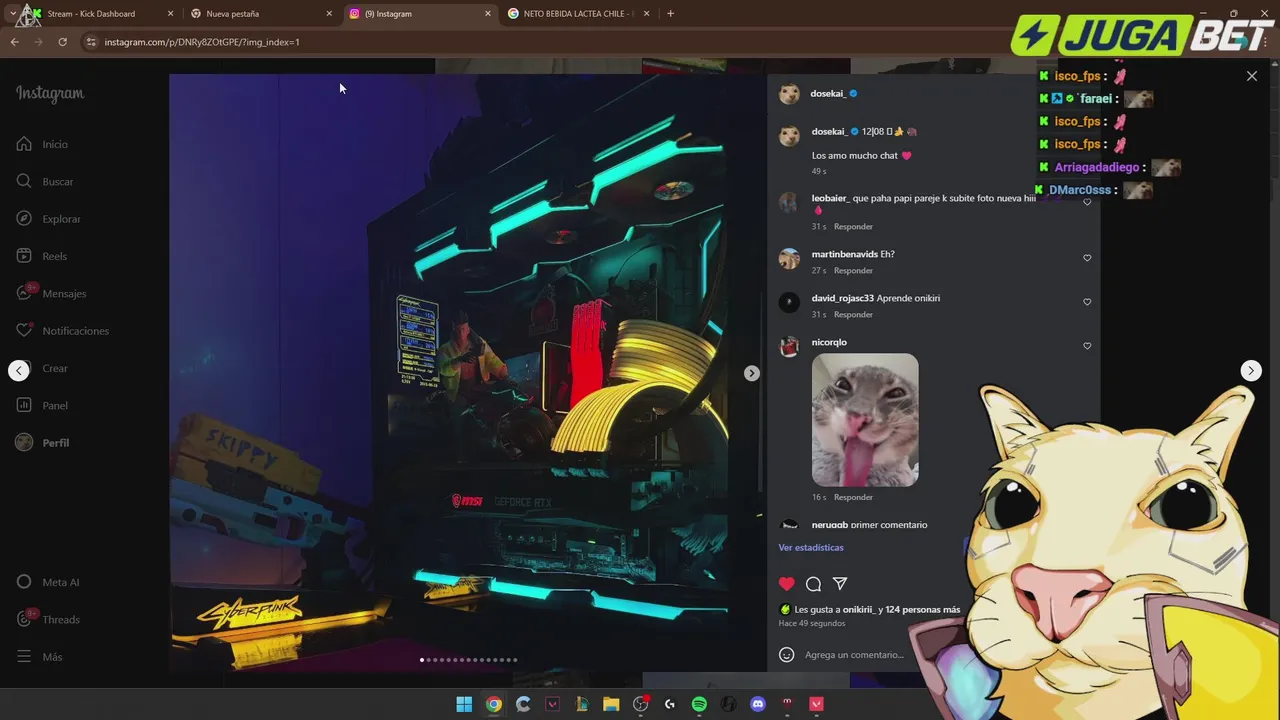Open the tab search dropdown
Screen dimensions: 1280x720
click(11, 14)
